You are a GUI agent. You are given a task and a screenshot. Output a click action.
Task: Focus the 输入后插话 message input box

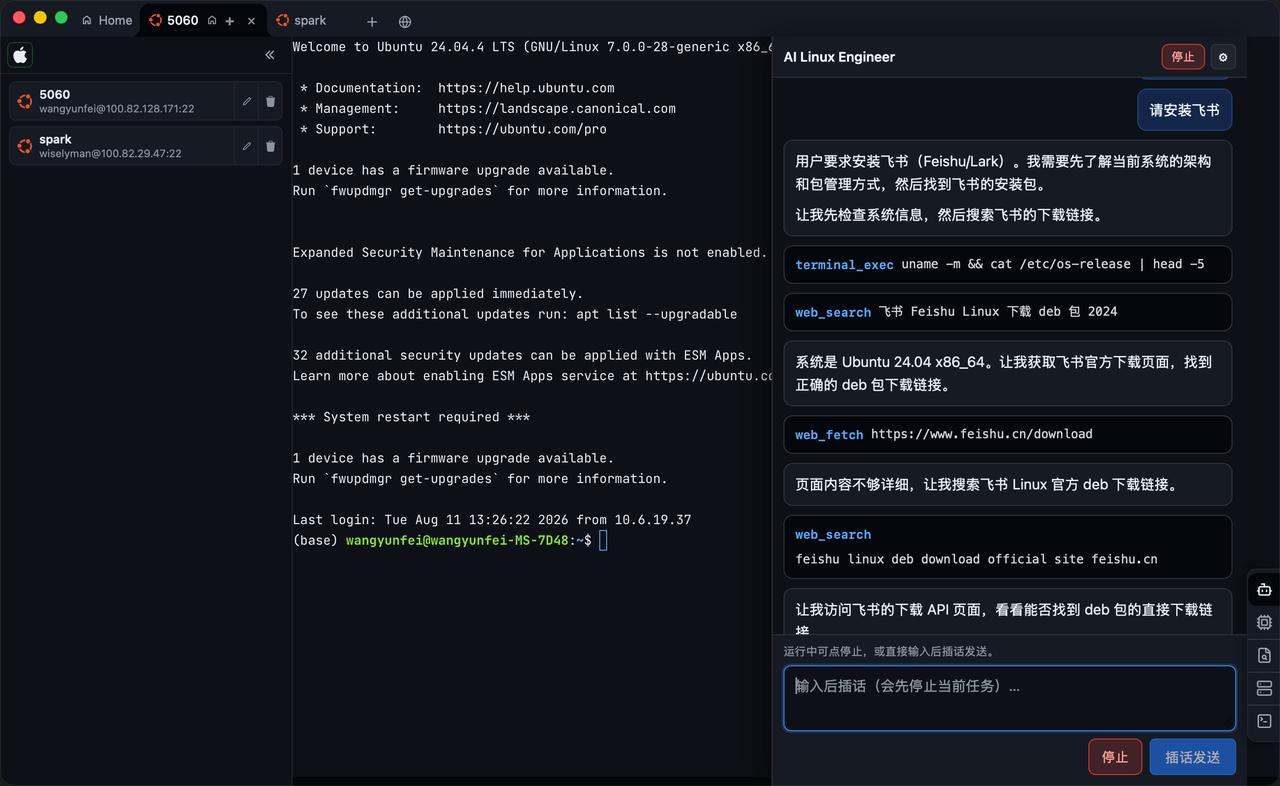1009,698
